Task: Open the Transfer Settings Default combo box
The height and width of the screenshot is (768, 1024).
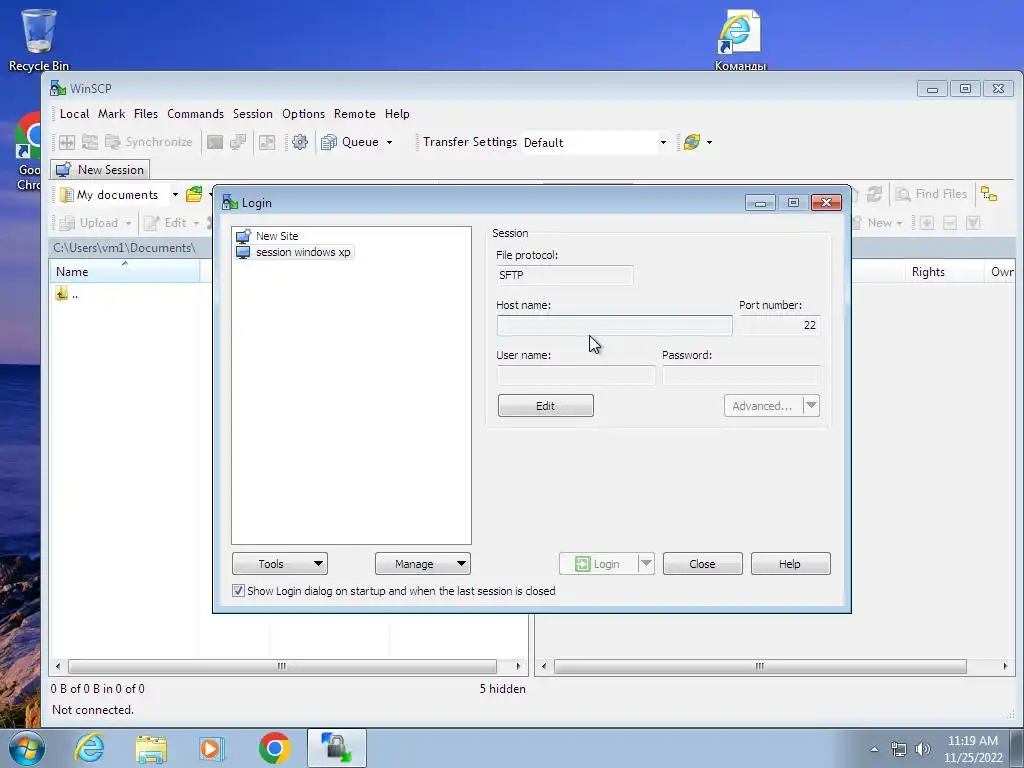Action: tap(595, 142)
